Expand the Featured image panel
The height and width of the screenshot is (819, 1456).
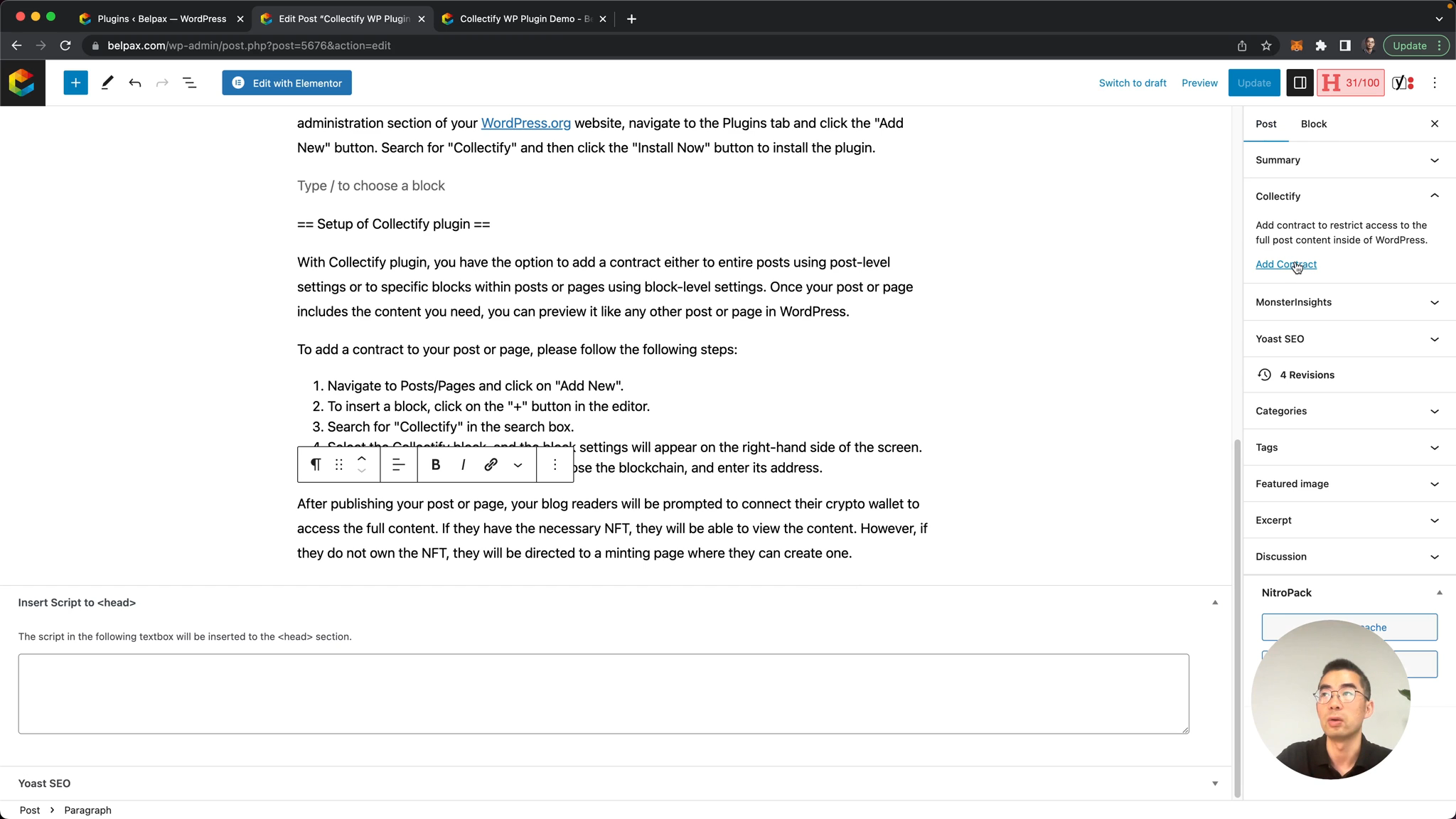[x=1349, y=484]
